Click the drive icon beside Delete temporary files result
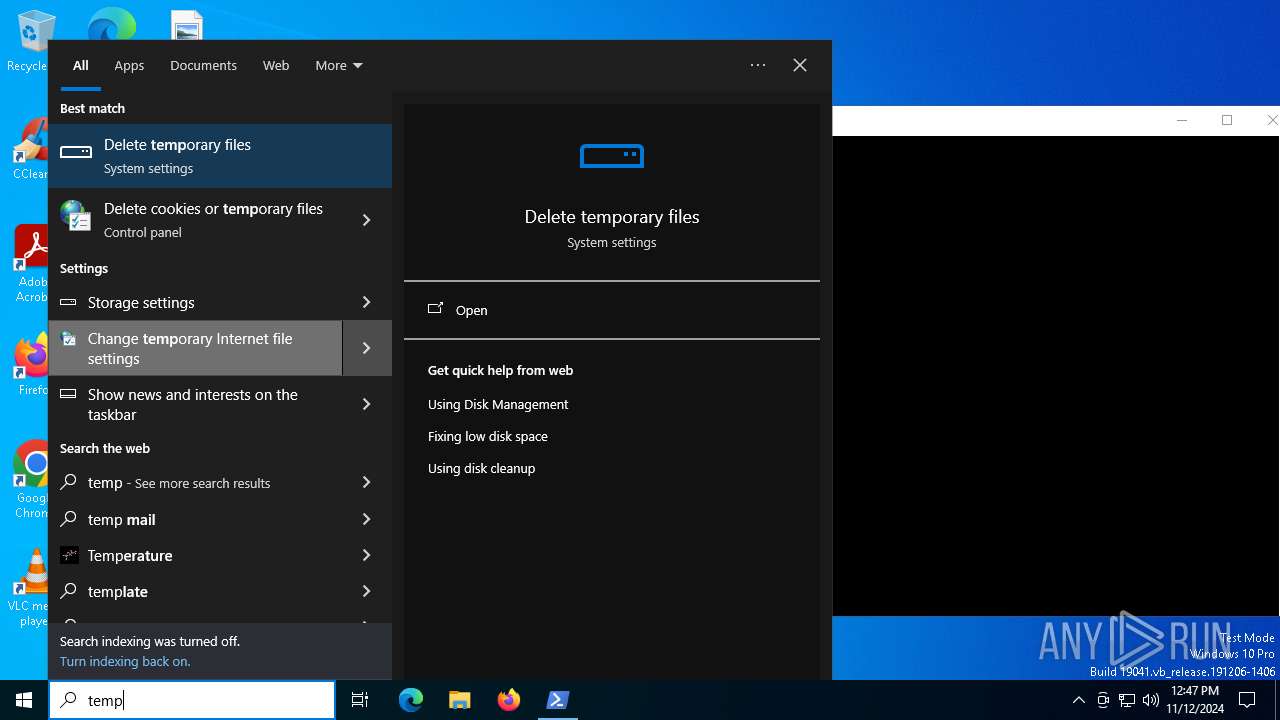 pyautogui.click(x=76, y=152)
